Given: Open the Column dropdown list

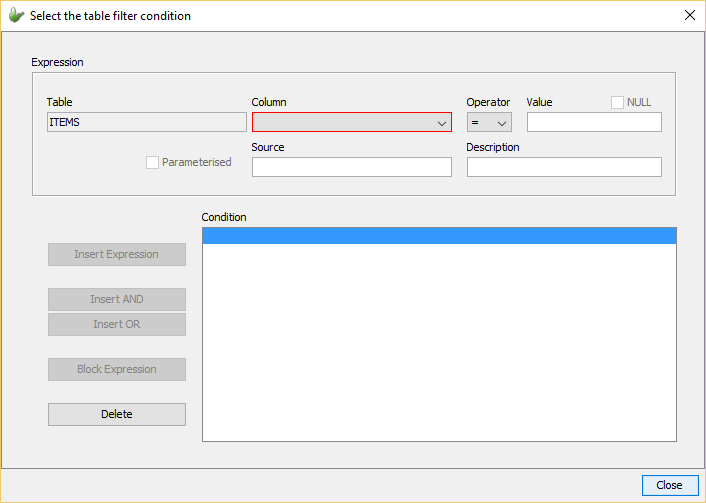Looking at the screenshot, I should [x=351, y=122].
